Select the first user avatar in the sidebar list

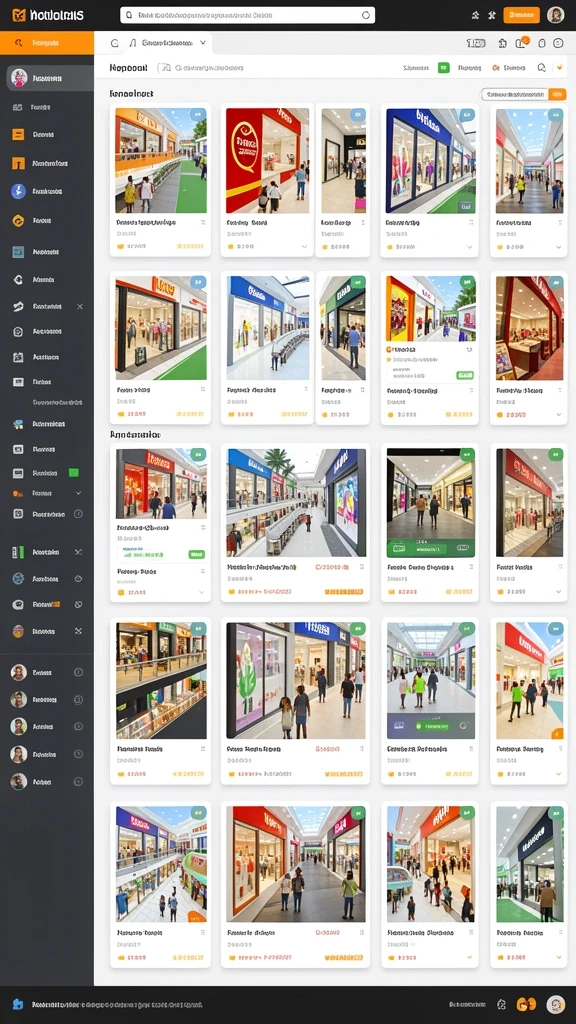(x=19, y=672)
